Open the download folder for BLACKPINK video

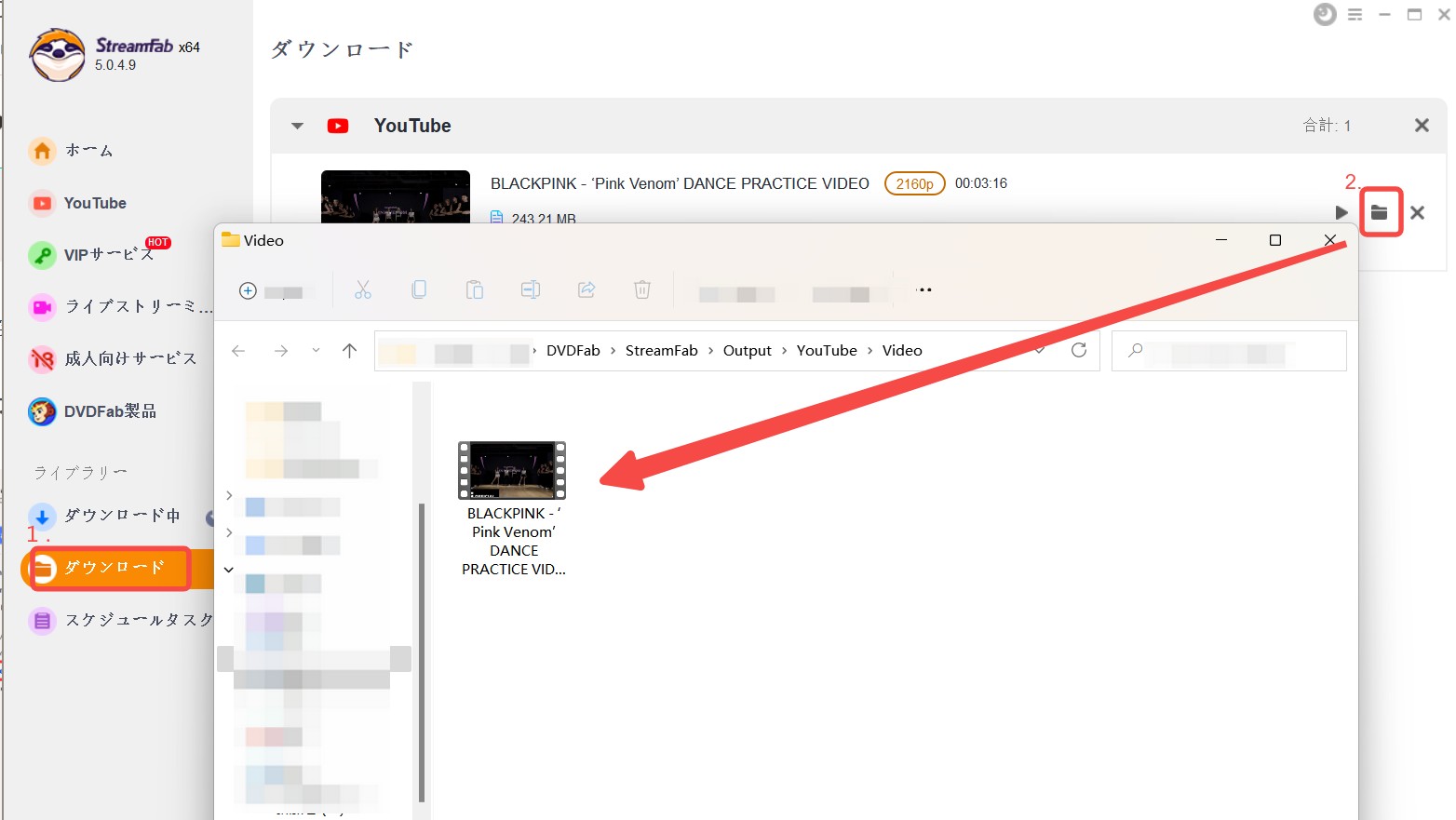point(1380,212)
